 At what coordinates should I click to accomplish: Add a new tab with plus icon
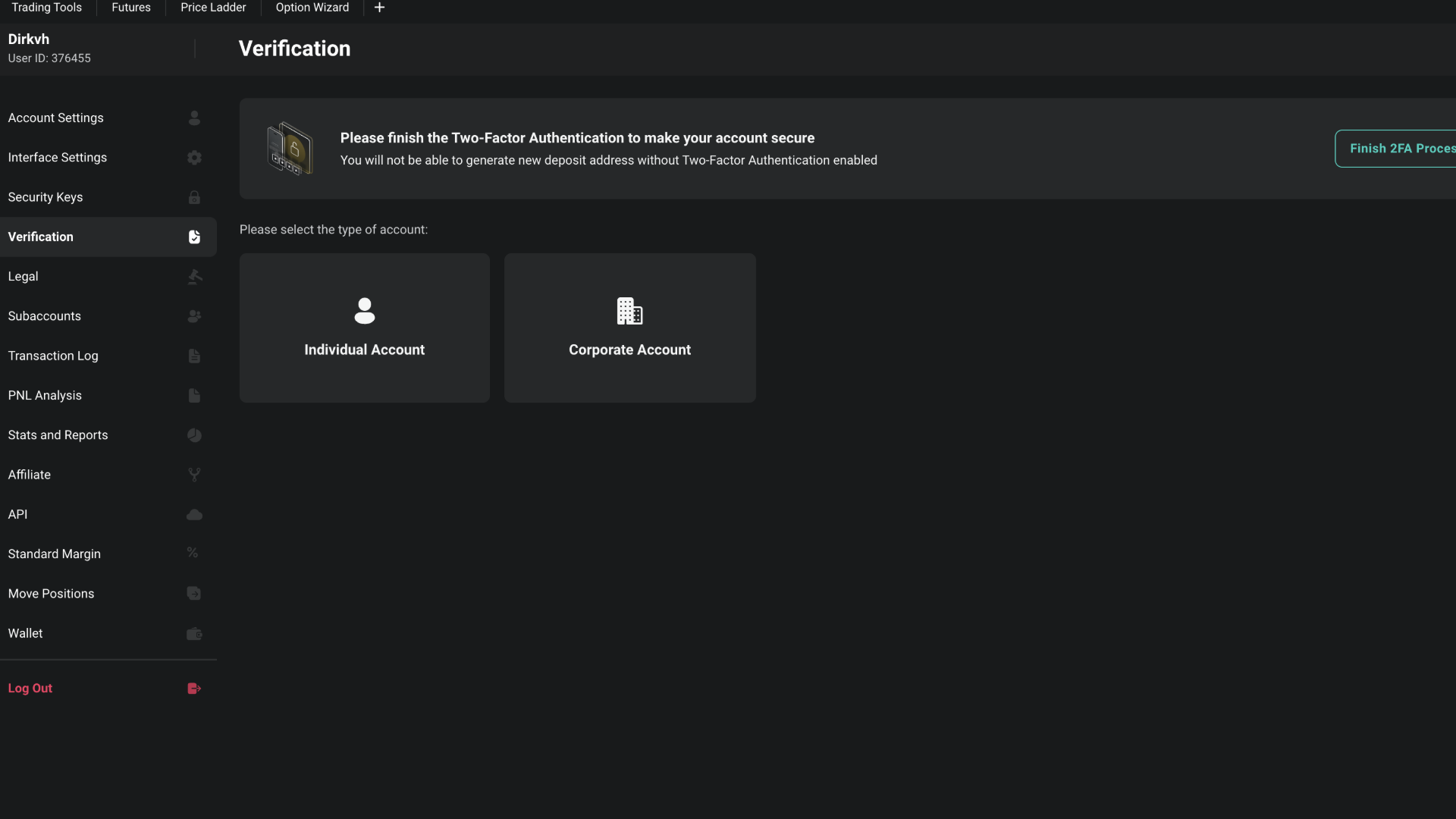[x=379, y=8]
